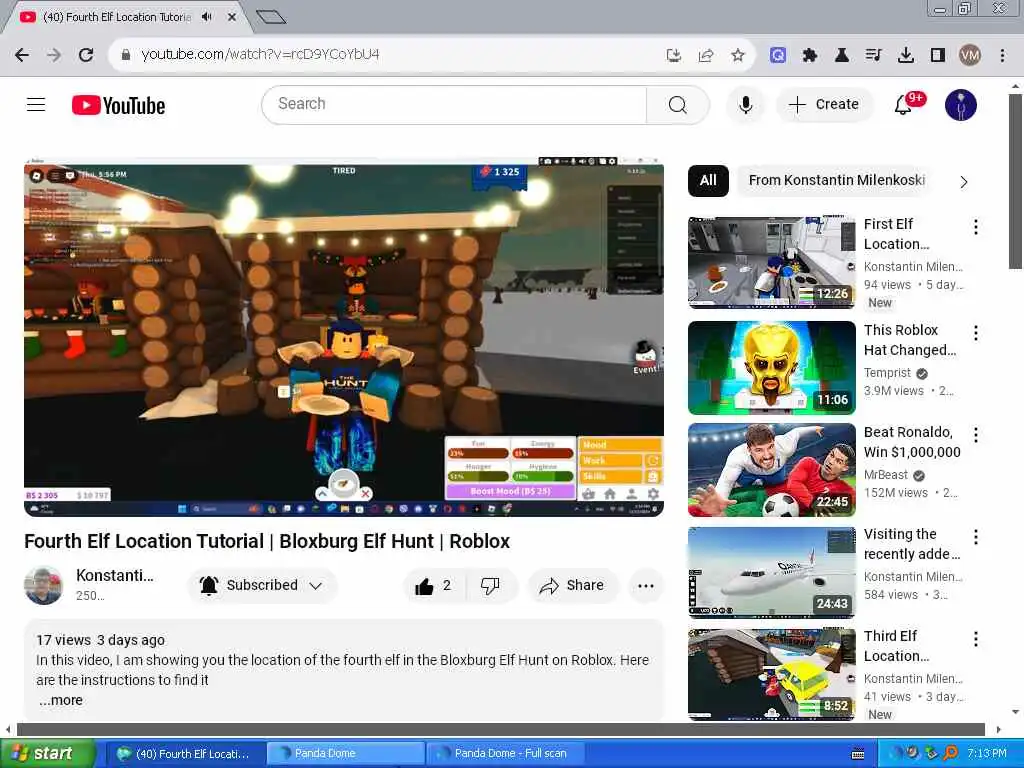1024x768 pixels.
Task: Open Konstantin channel avatar
Action: coord(44,585)
